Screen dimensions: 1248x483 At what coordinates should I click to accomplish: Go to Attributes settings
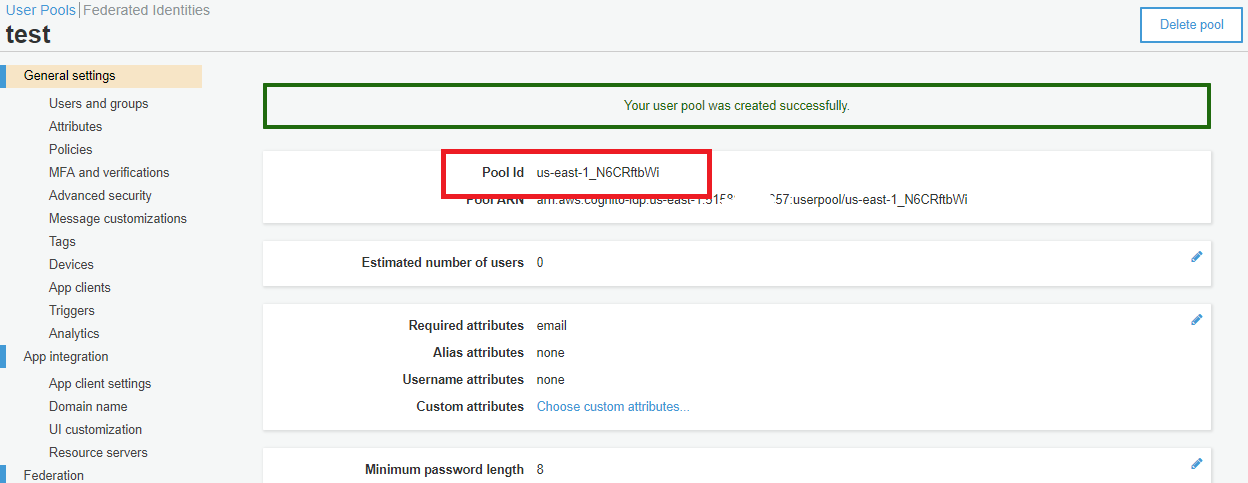(75, 127)
